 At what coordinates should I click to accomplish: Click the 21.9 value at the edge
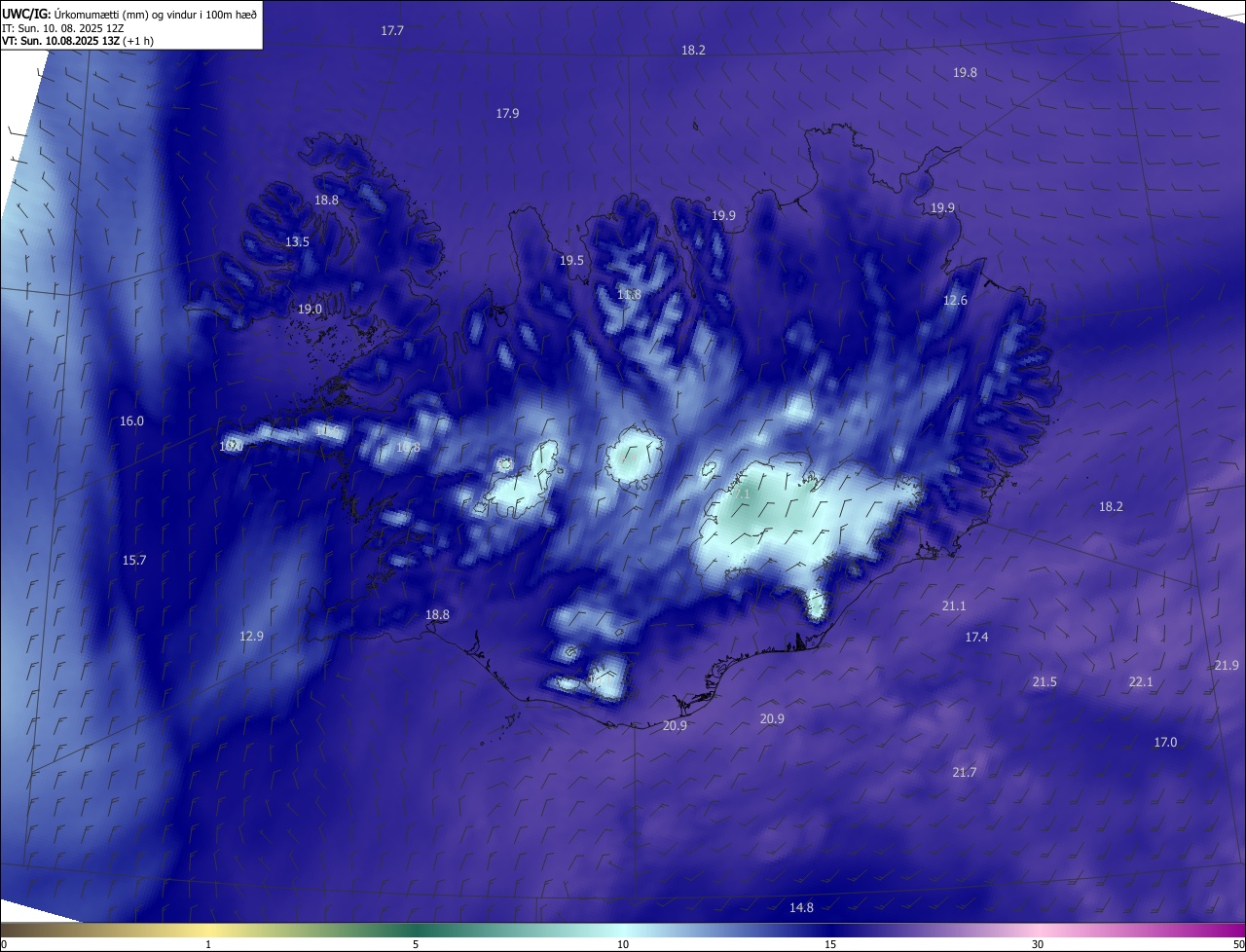coord(1227,666)
